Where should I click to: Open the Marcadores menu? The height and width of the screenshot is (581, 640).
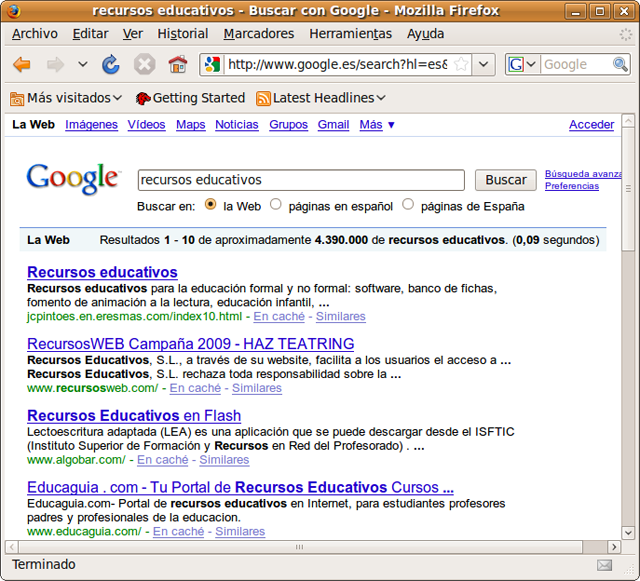tap(259, 33)
